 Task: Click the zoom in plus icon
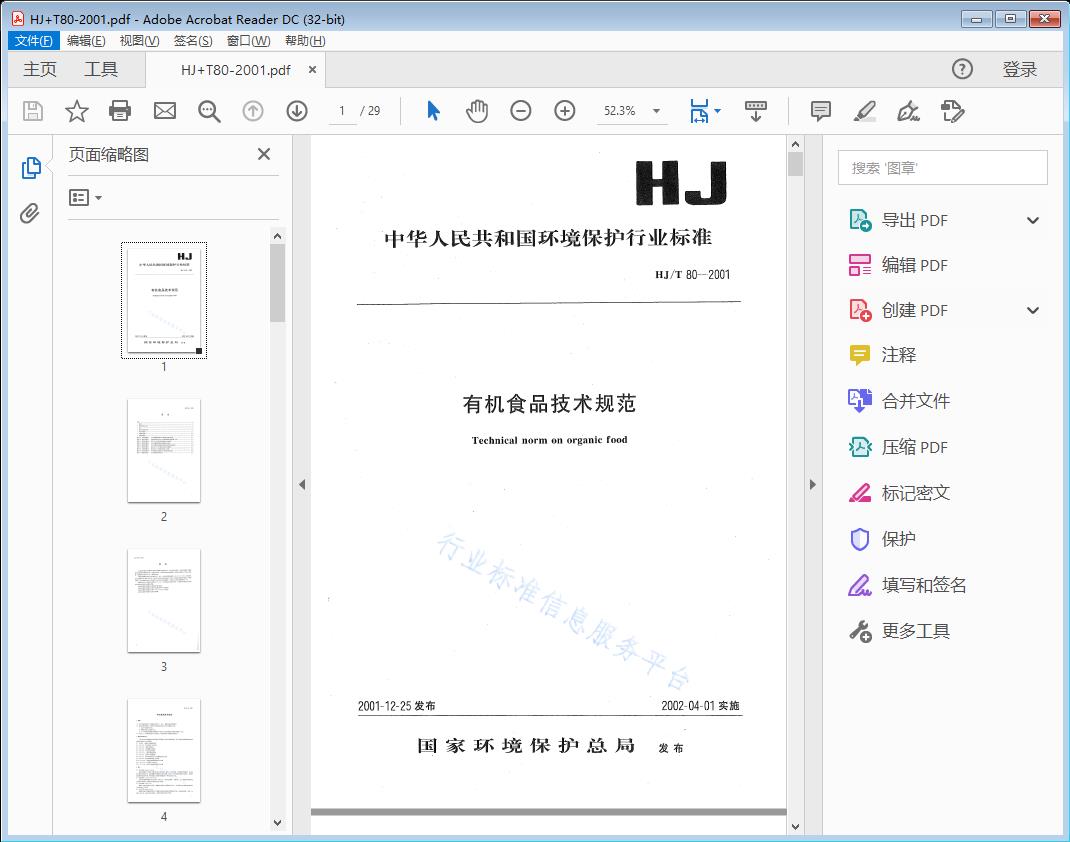[565, 111]
